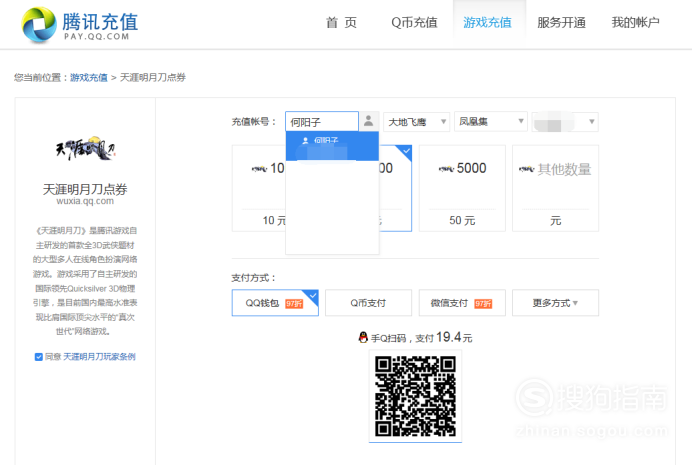
Task: Expand the 更多方式 payment options
Action: point(555,303)
